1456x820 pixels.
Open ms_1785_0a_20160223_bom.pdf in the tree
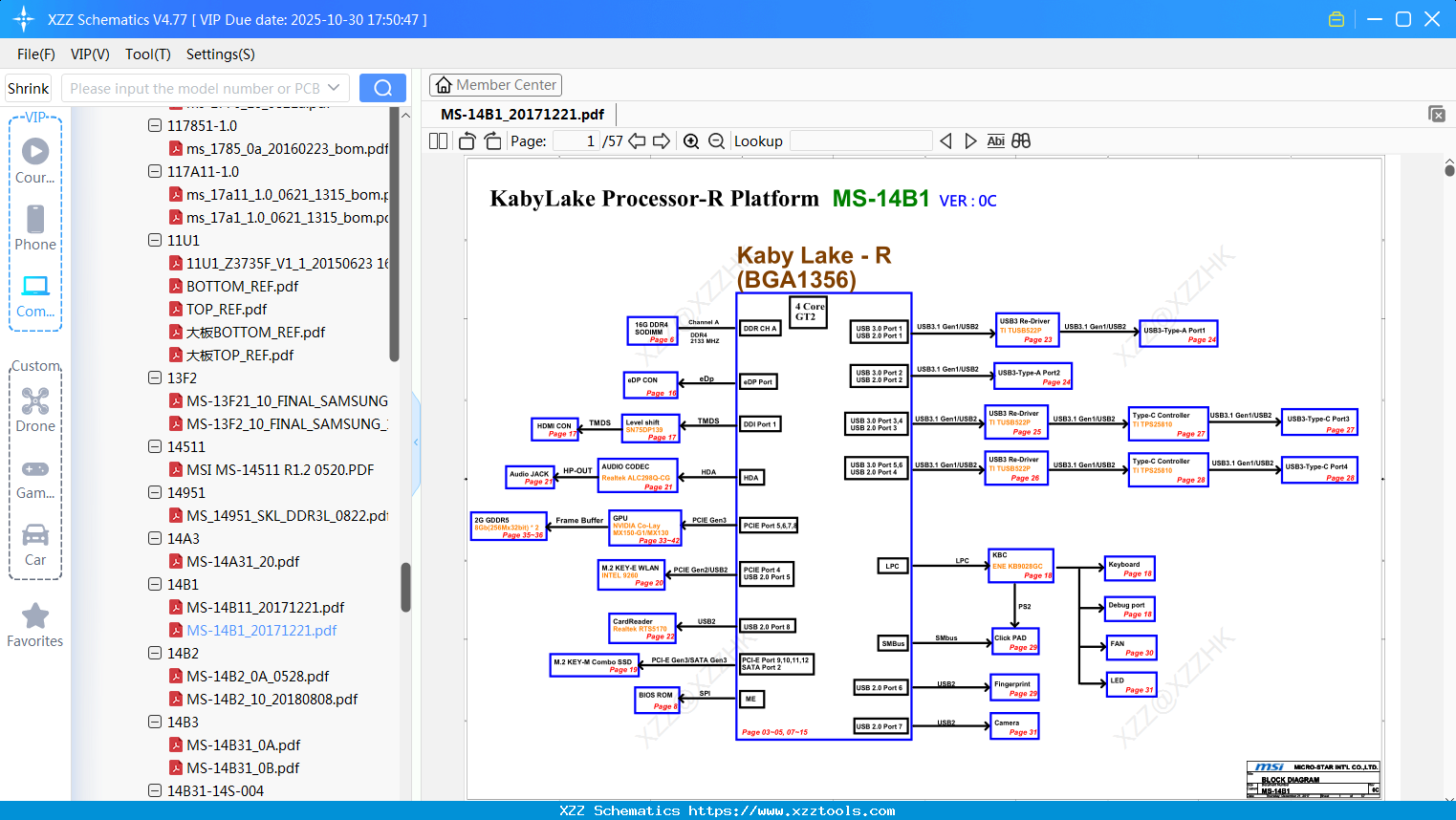pyautogui.click(x=287, y=148)
